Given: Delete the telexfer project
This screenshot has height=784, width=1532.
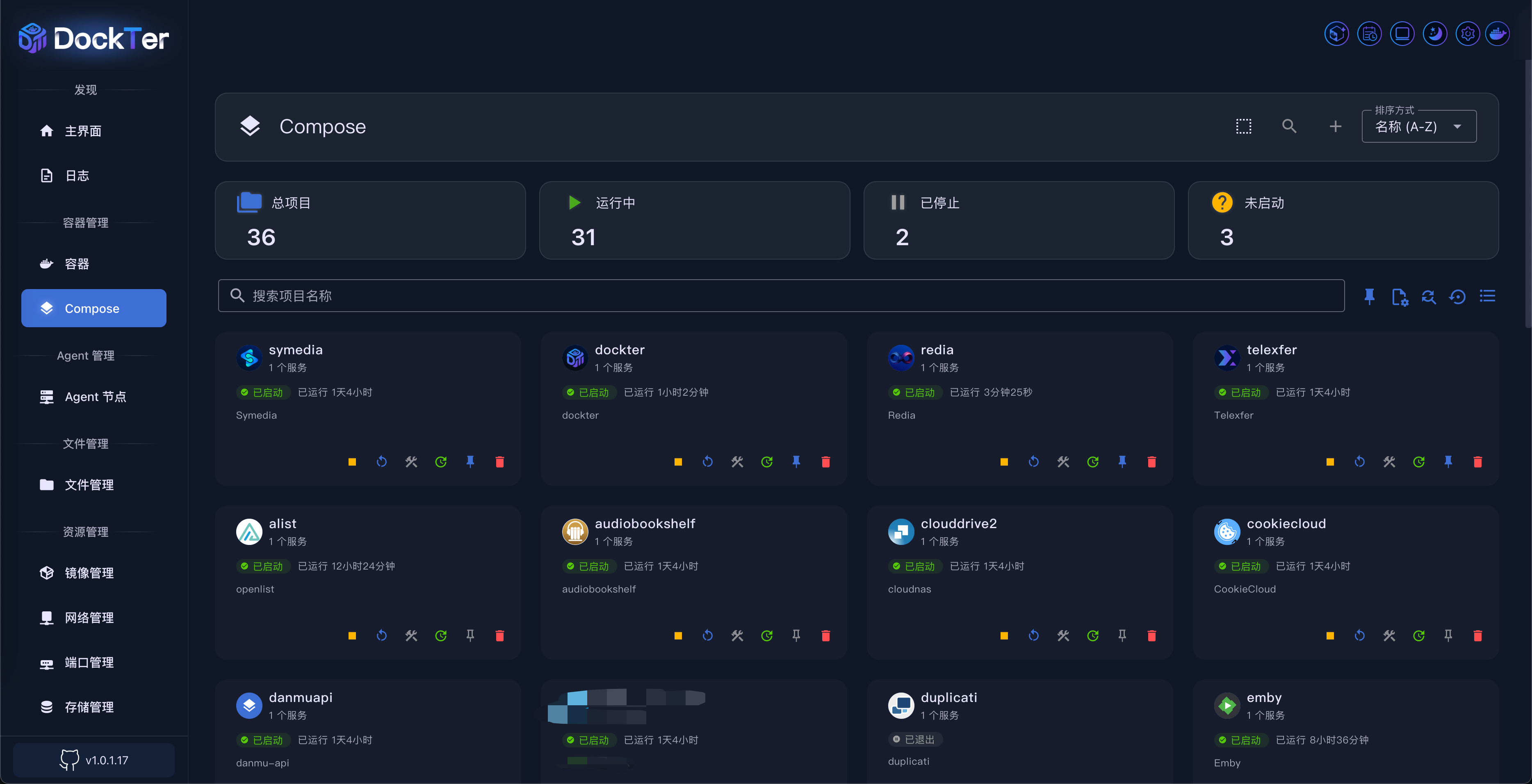Looking at the screenshot, I should 1477,462.
